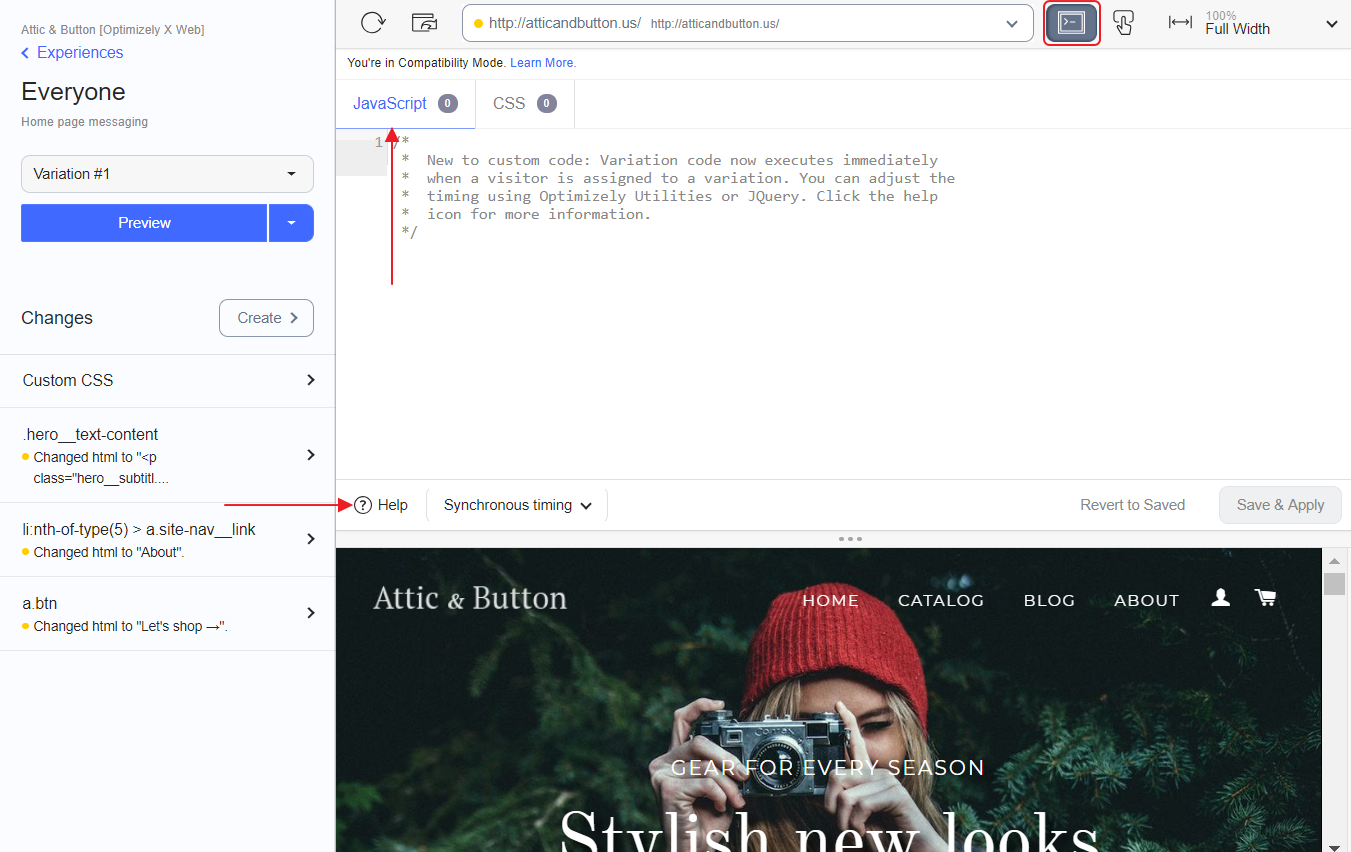Expand the Preview button dropdown arrow
The width and height of the screenshot is (1351, 852).
pos(291,223)
